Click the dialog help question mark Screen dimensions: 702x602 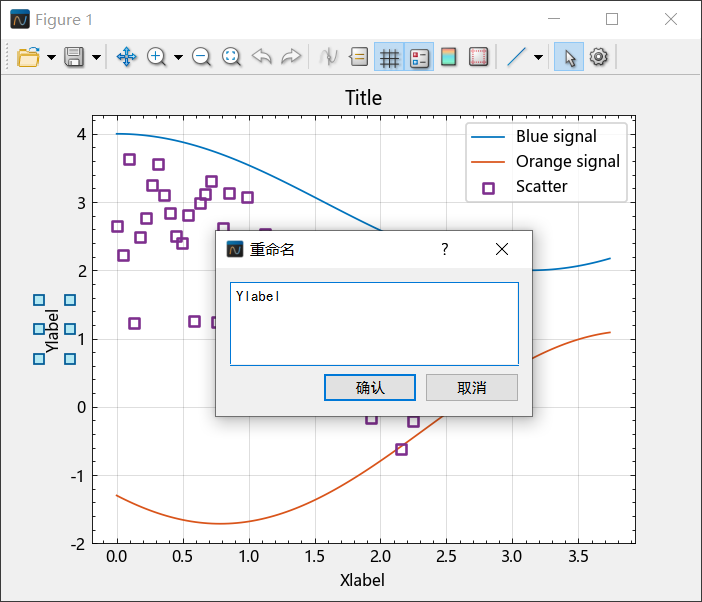[445, 249]
